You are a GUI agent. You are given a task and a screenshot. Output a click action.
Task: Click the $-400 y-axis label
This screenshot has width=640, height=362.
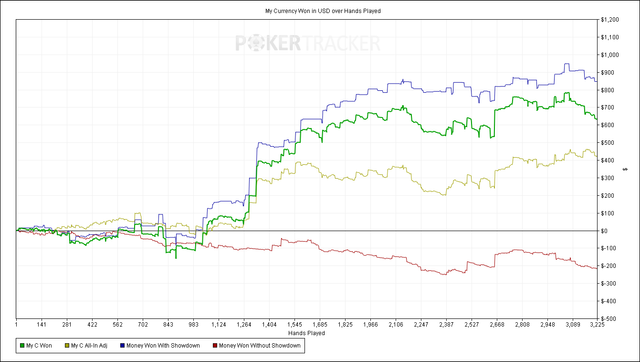[608, 301]
